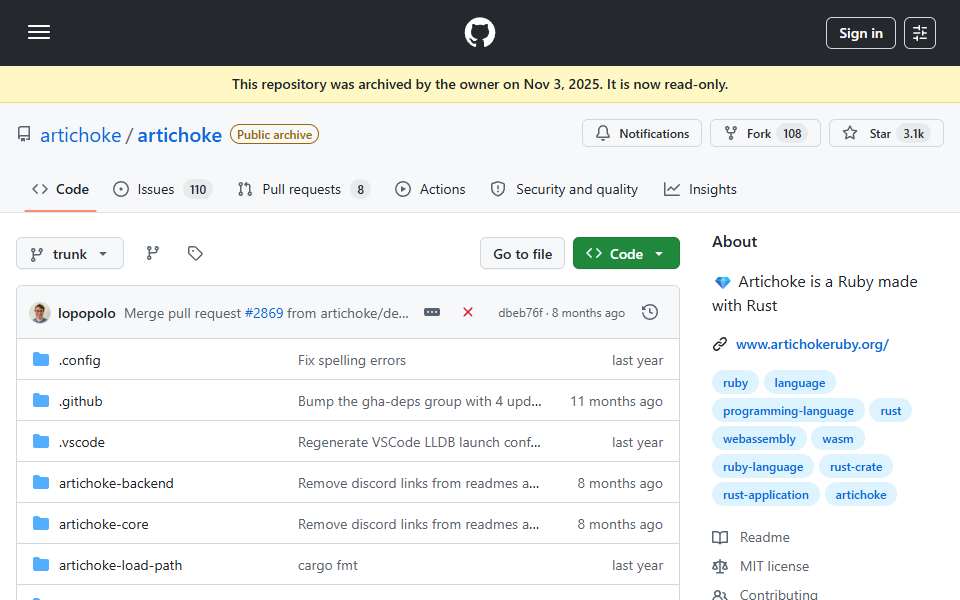Star the repository
This screenshot has width=960, height=600.
[x=886, y=133]
